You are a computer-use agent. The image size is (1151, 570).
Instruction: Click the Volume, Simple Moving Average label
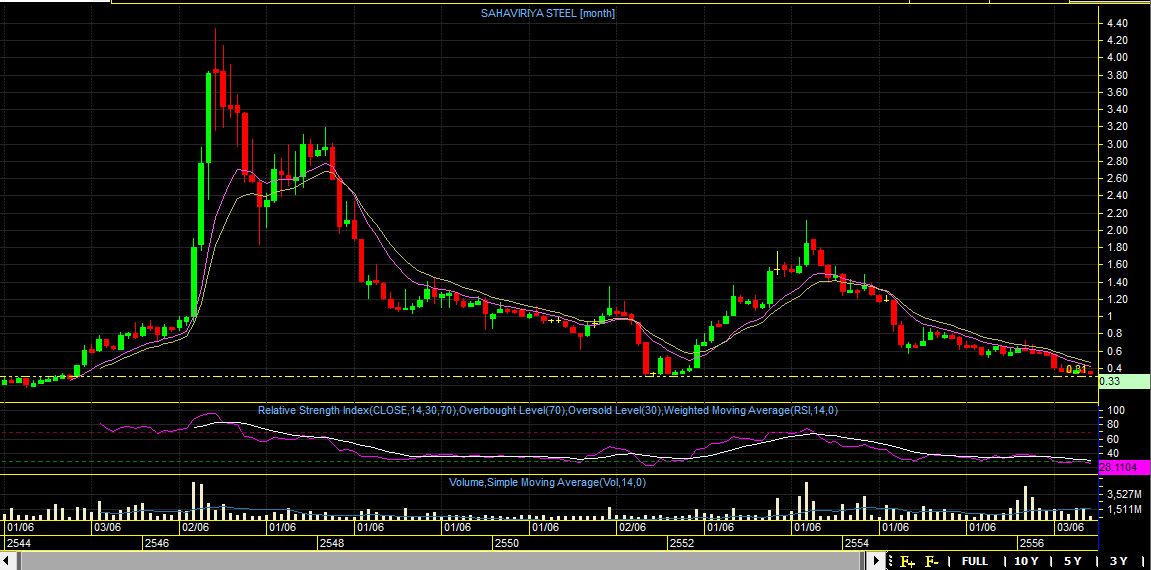(548, 482)
